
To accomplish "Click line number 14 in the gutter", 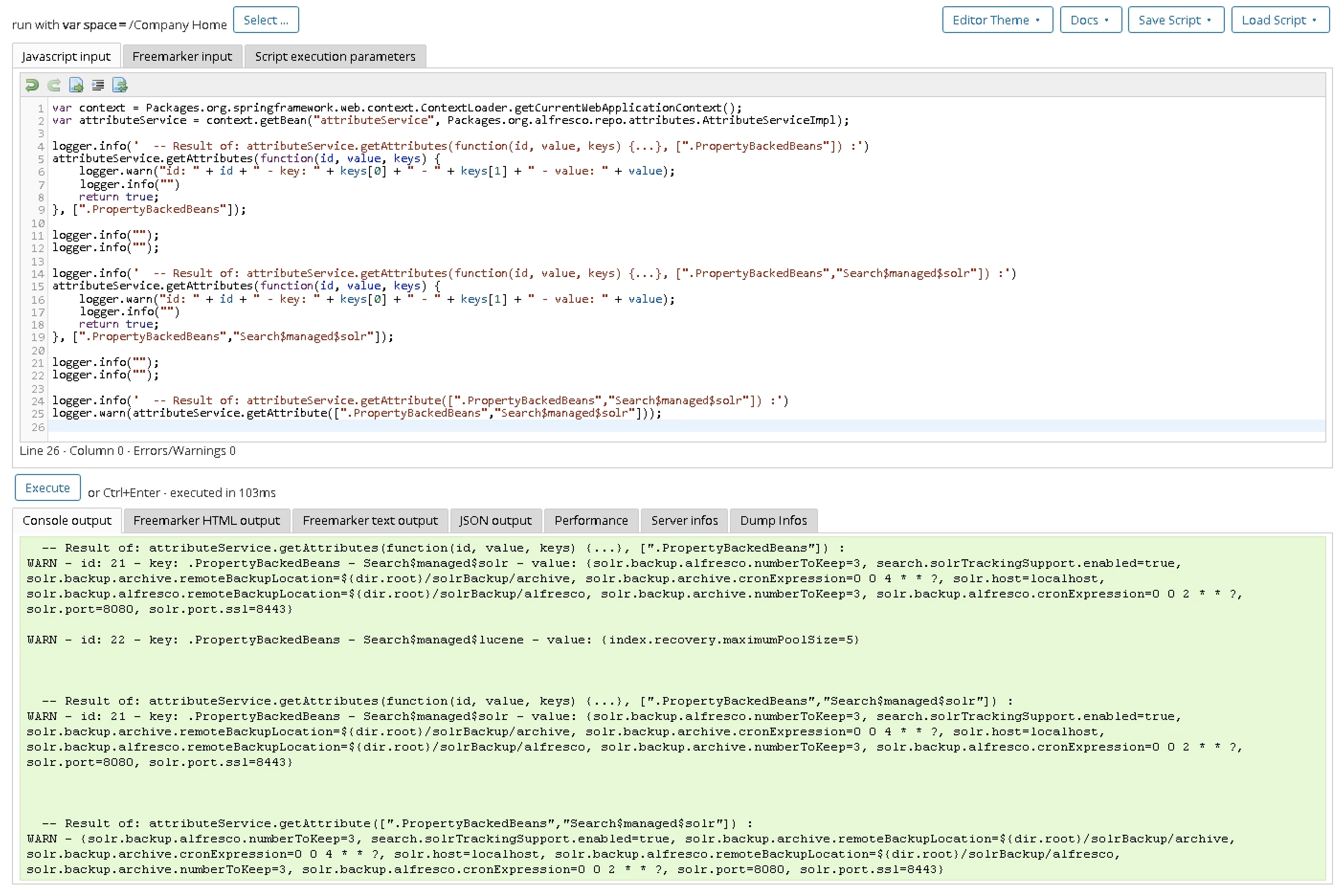I will pos(38,274).
